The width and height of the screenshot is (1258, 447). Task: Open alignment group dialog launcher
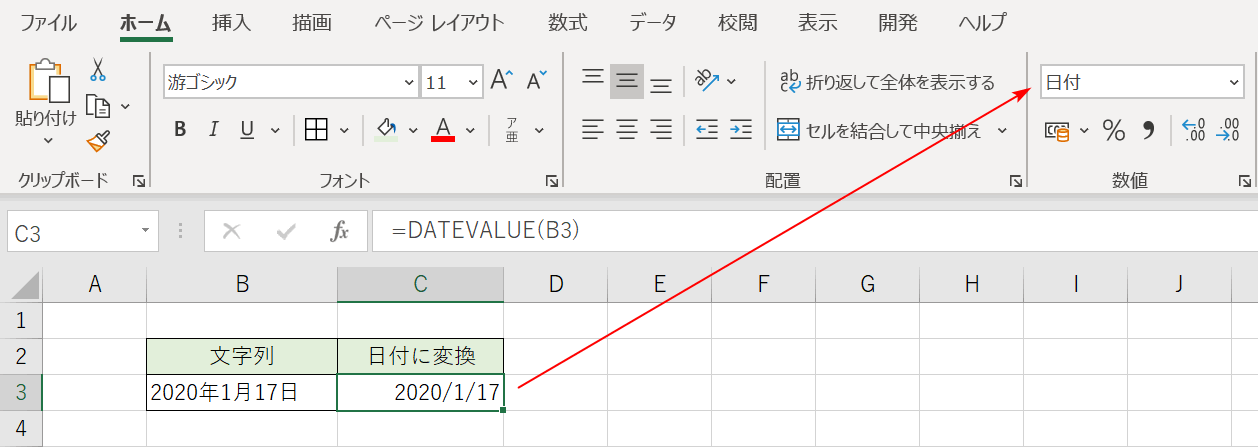(1016, 181)
